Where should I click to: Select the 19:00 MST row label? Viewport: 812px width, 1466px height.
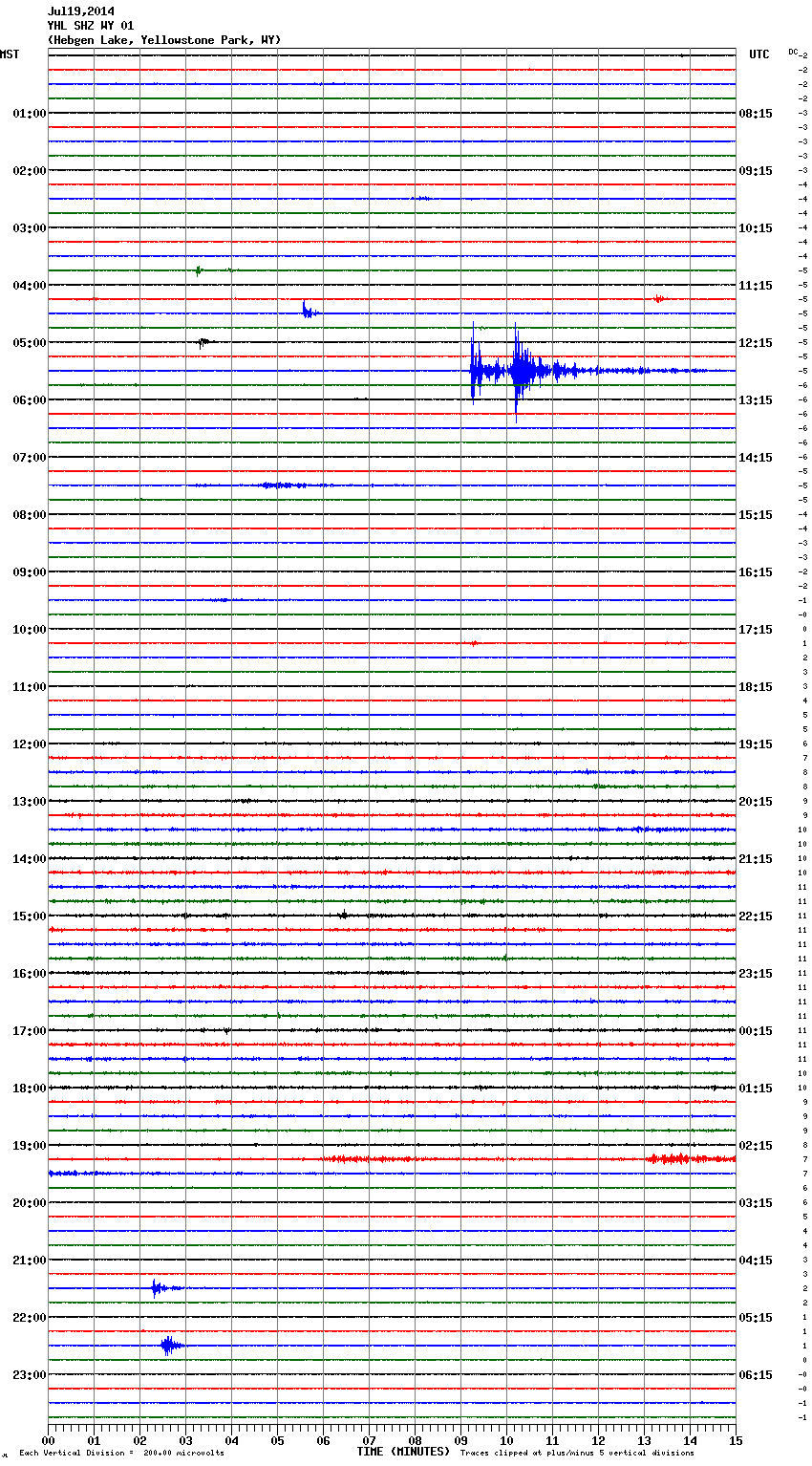(29, 1145)
